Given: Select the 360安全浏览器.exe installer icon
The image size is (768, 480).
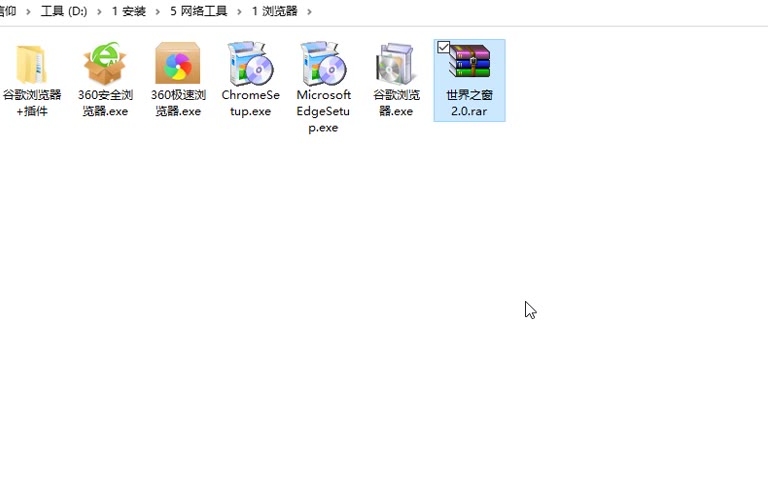Looking at the screenshot, I should click(x=105, y=63).
